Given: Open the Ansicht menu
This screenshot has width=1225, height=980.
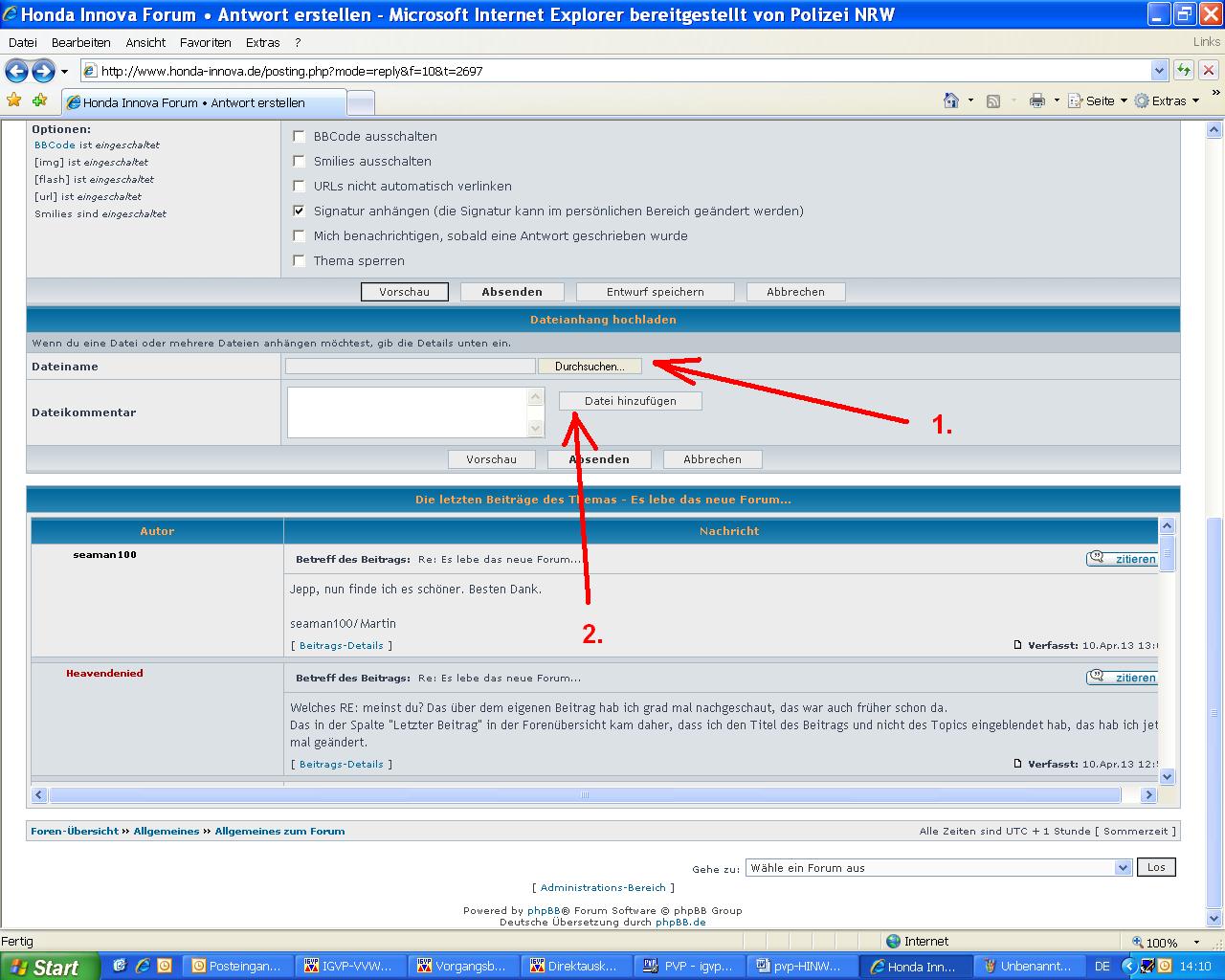Looking at the screenshot, I should [x=145, y=42].
